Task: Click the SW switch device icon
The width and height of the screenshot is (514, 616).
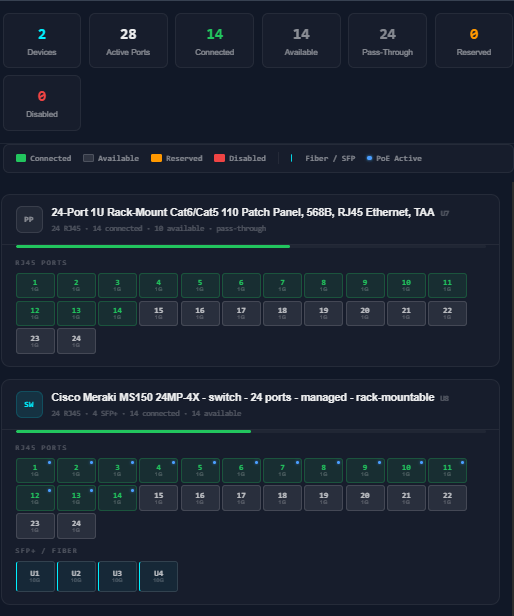Action: point(29,404)
